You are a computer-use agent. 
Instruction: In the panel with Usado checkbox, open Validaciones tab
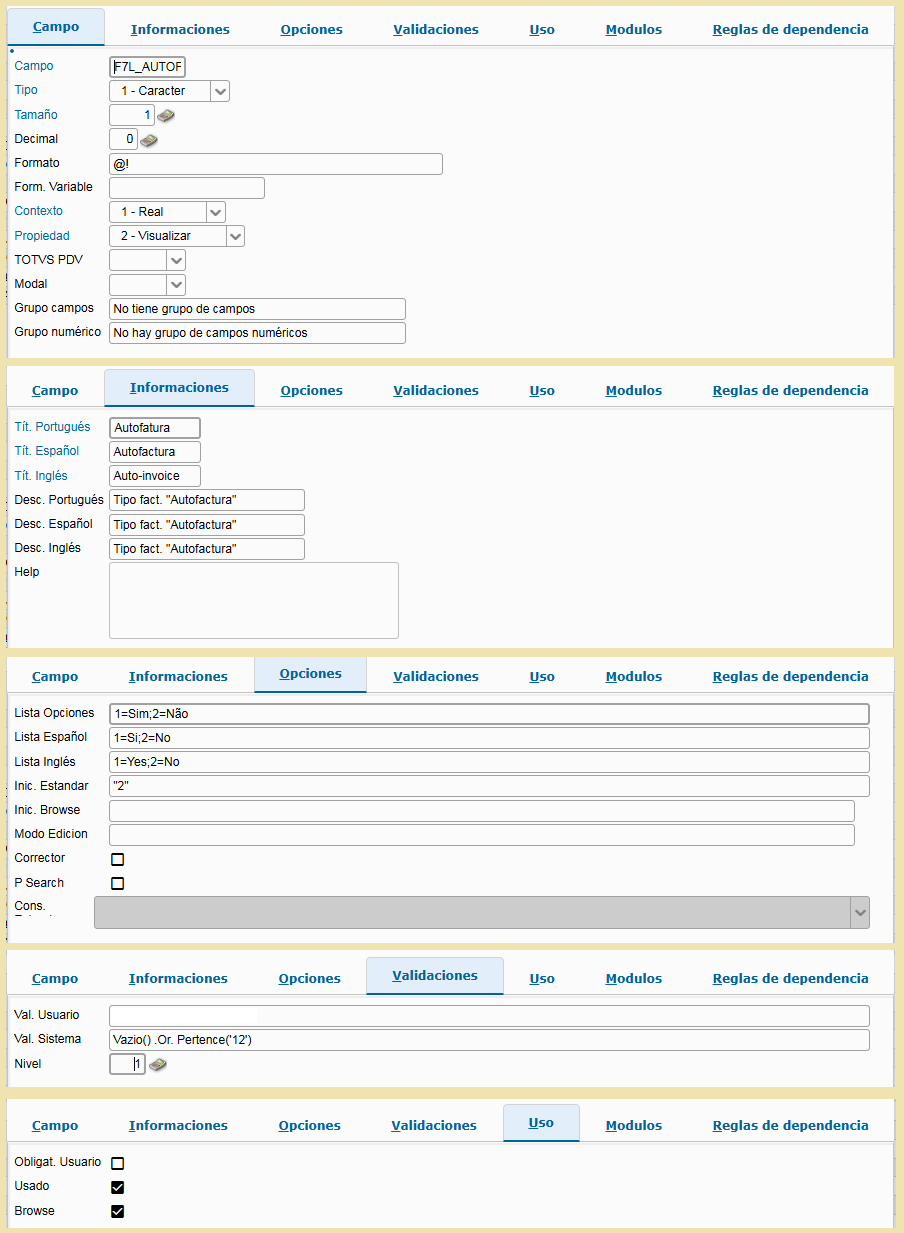(x=434, y=1125)
